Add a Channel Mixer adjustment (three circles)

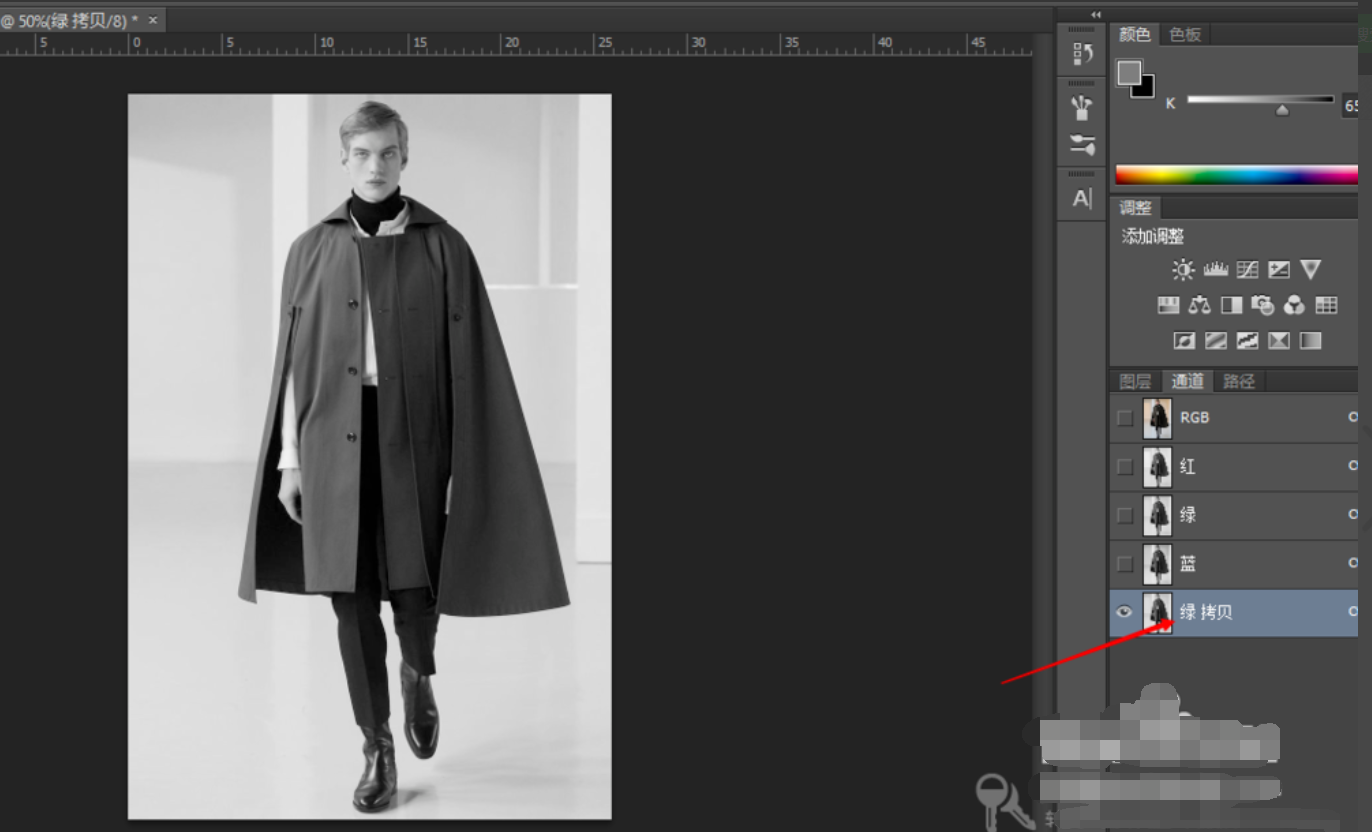[1295, 305]
